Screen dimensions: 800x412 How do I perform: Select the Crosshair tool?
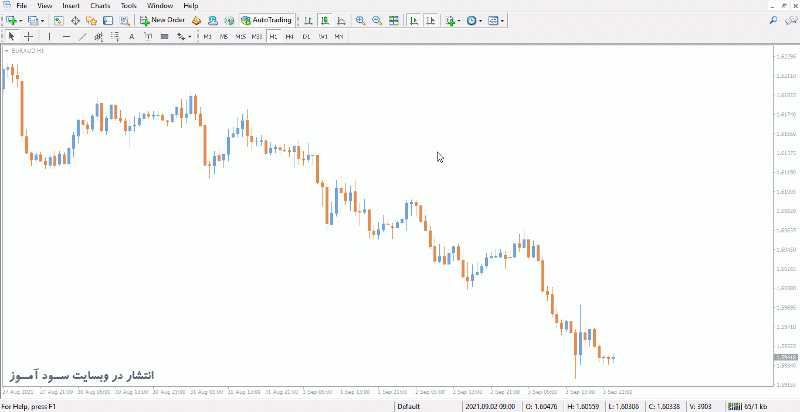(x=29, y=36)
